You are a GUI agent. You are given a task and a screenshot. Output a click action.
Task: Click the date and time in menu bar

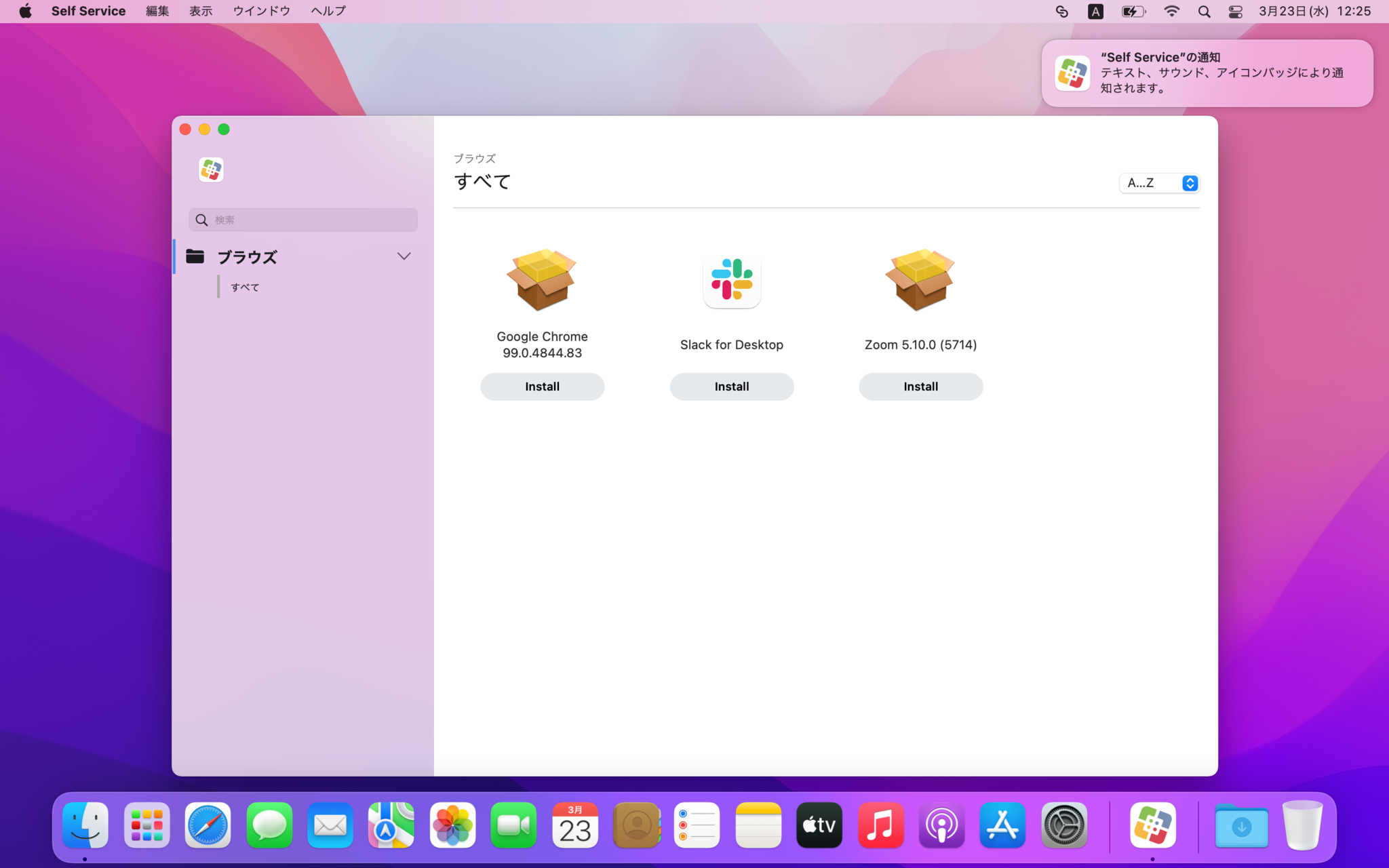(x=1315, y=12)
